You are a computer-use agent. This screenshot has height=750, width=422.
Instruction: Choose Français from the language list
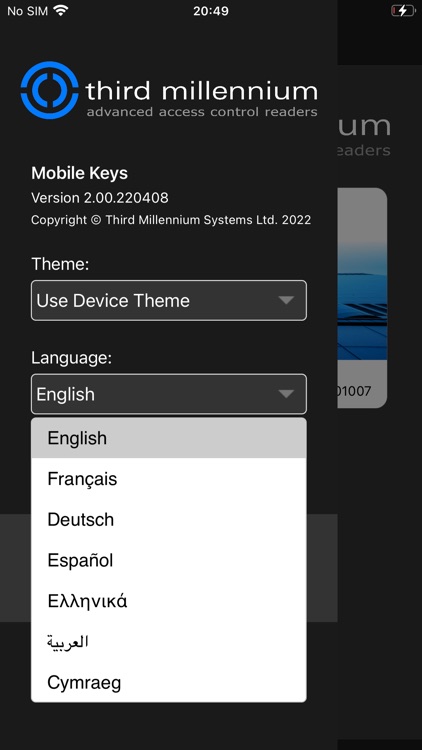[x=168, y=479]
